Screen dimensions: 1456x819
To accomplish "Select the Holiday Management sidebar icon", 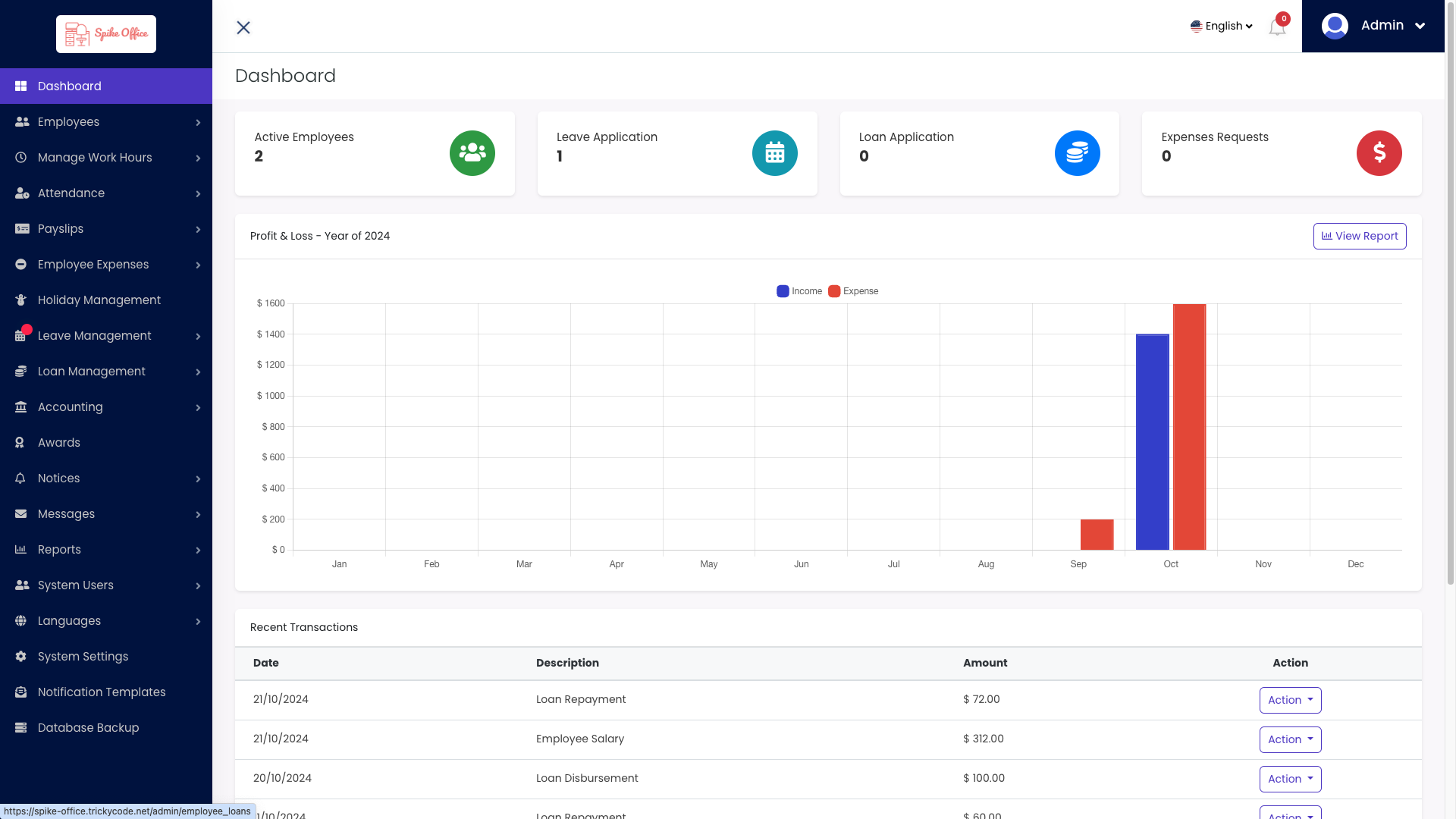I will (20, 300).
